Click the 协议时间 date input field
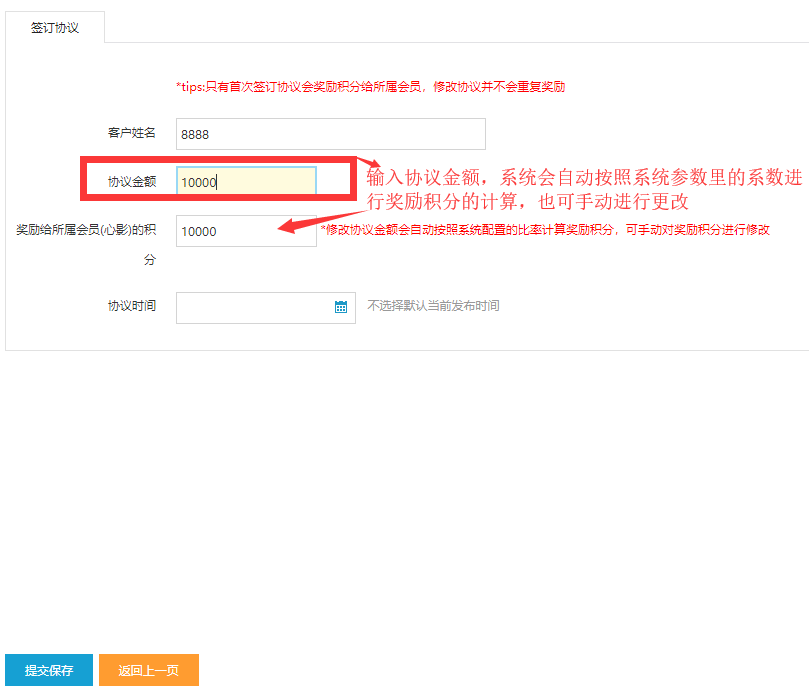 click(x=266, y=308)
